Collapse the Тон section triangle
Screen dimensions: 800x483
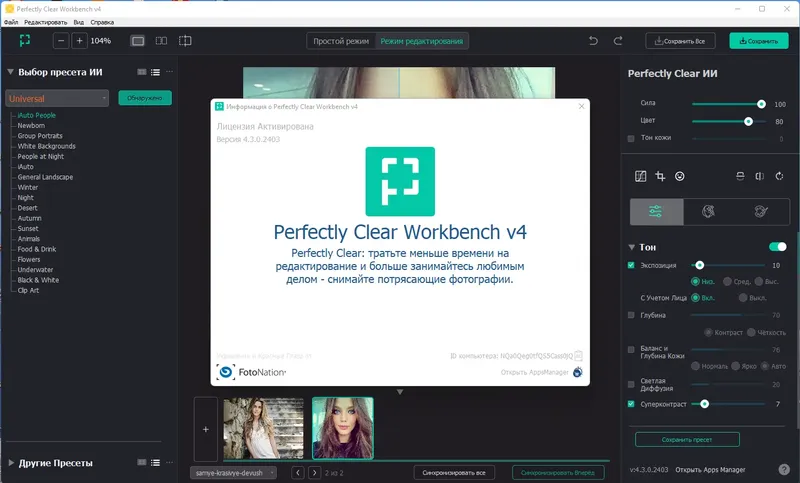point(632,247)
